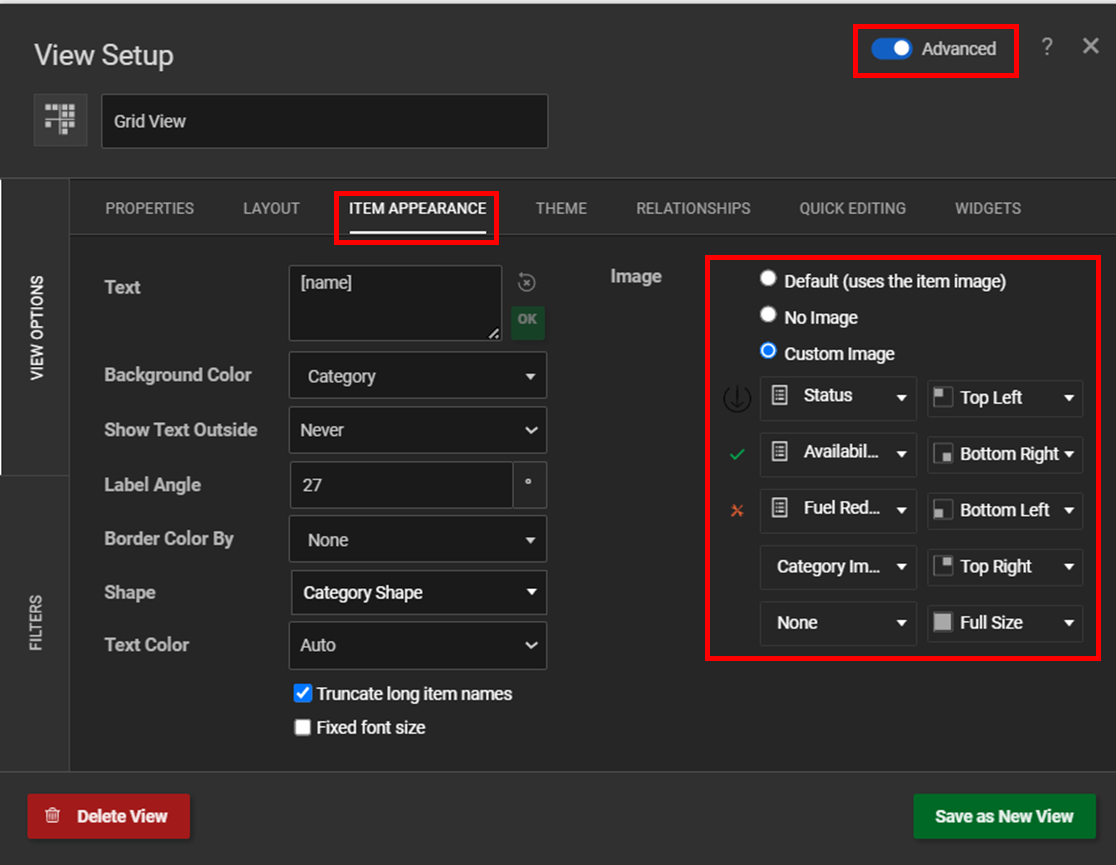Open the None image source dropdown
The width and height of the screenshot is (1116, 865).
coord(838,623)
